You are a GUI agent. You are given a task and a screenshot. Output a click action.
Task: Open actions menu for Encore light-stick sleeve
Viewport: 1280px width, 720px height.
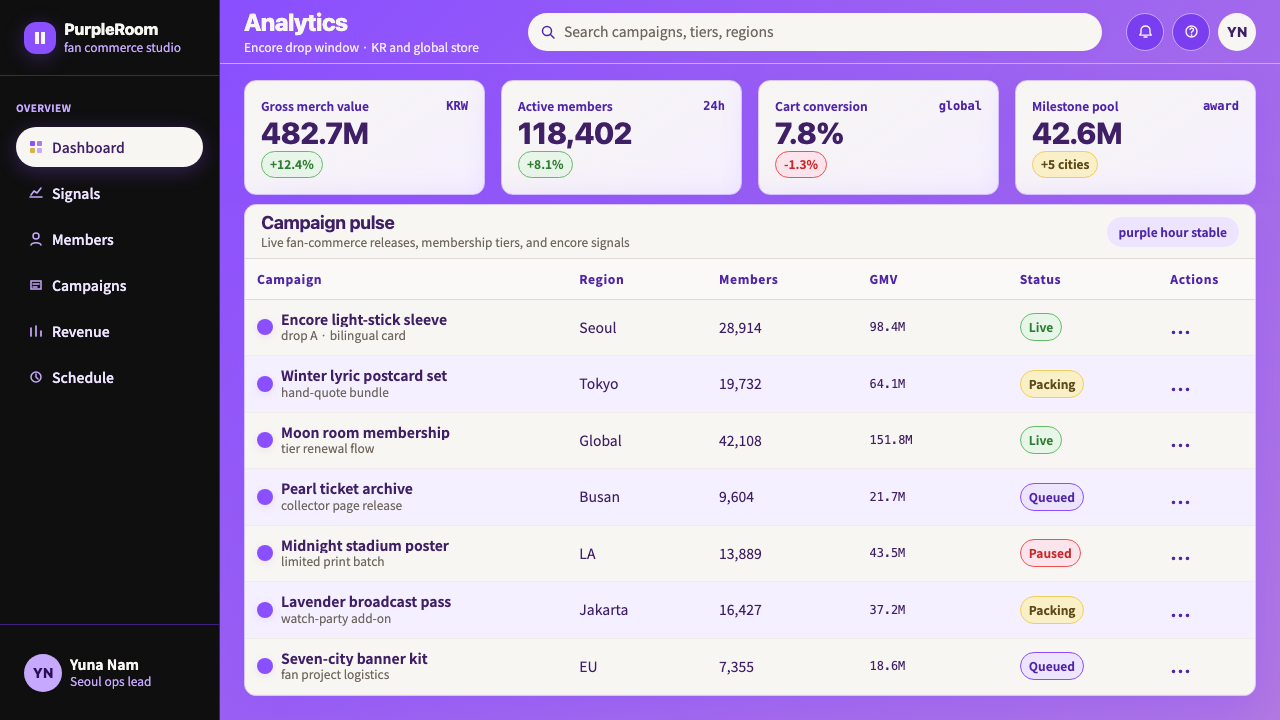pyautogui.click(x=1180, y=332)
